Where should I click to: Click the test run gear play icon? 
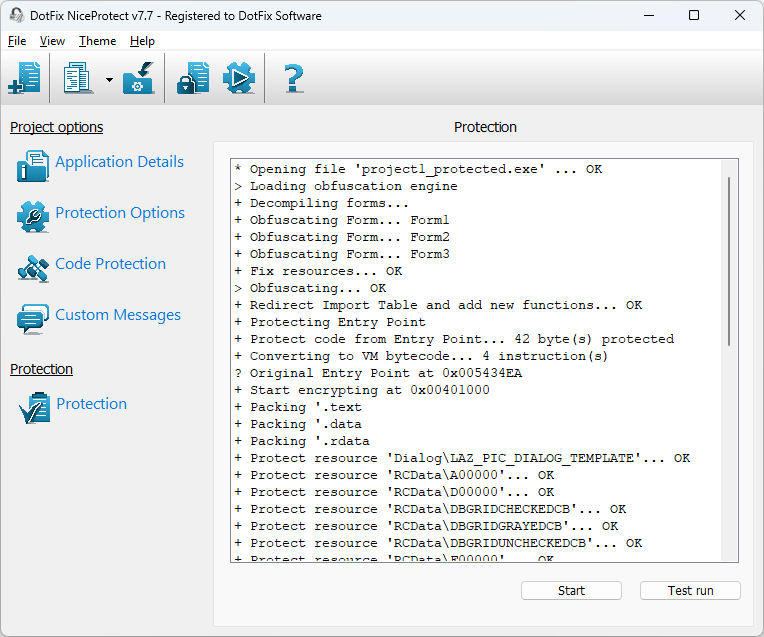click(x=239, y=77)
